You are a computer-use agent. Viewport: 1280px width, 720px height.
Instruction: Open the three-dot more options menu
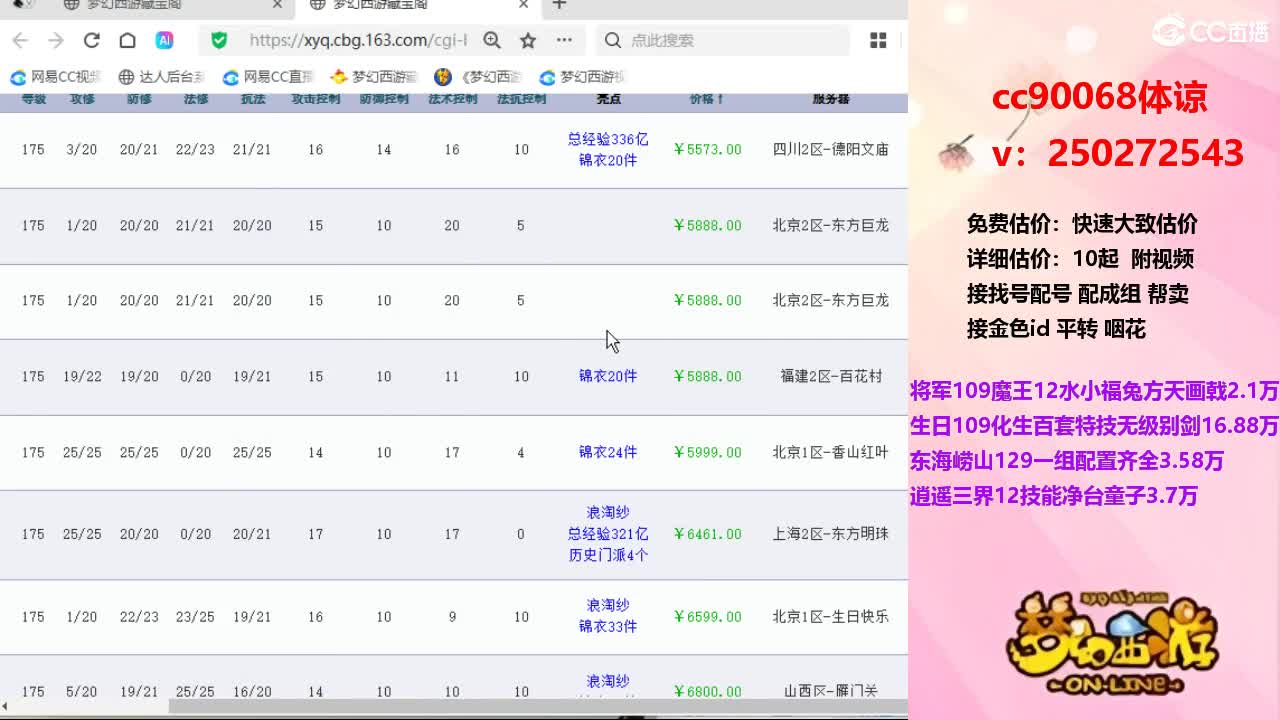[564, 40]
